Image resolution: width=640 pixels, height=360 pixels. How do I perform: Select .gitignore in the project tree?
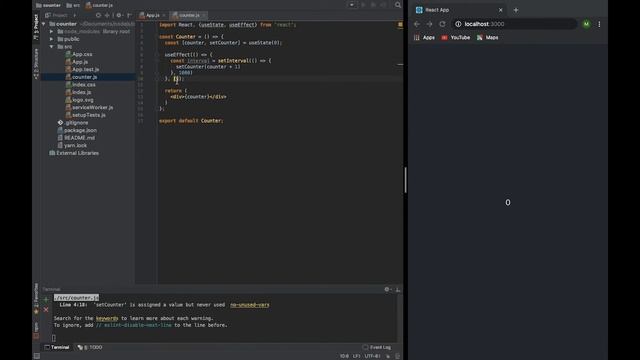pos(73,122)
